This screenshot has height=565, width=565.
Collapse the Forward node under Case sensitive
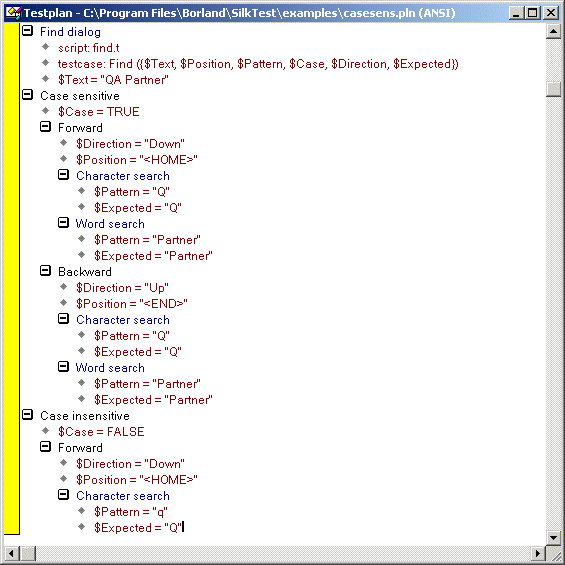[45, 127]
